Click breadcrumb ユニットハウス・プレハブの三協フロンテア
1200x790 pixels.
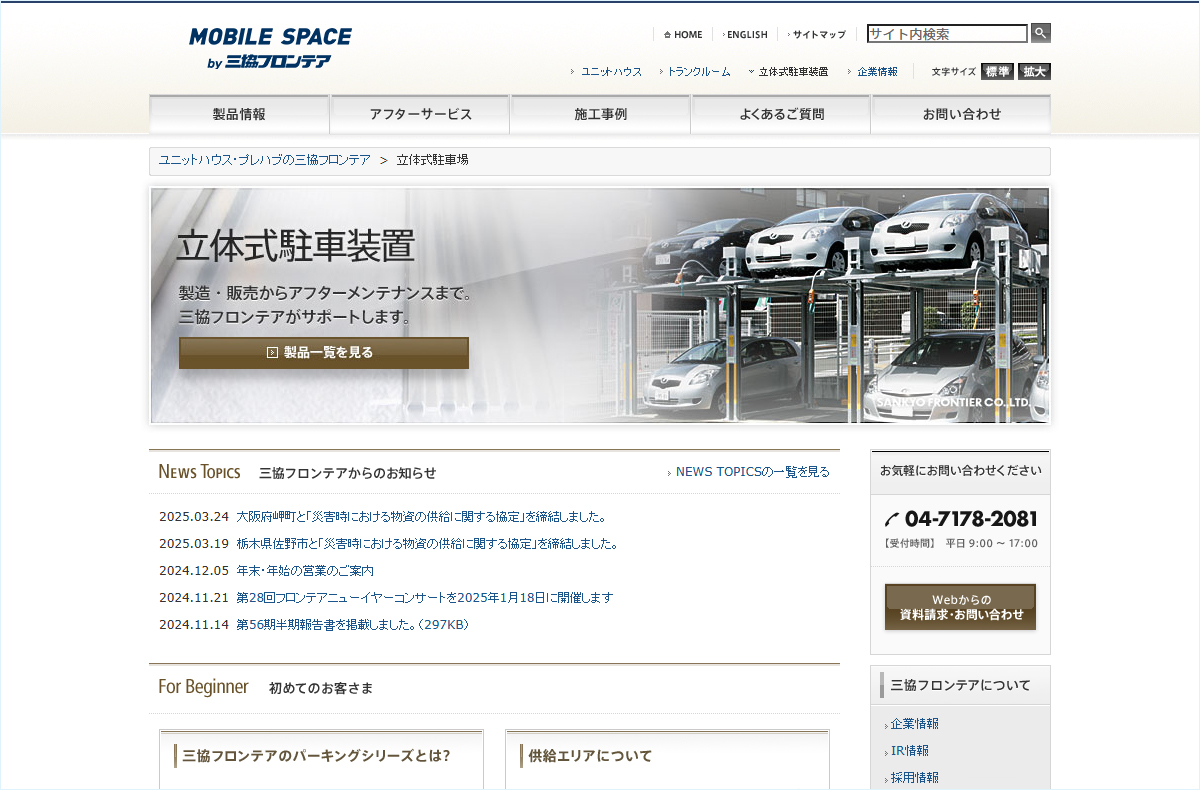[265, 160]
